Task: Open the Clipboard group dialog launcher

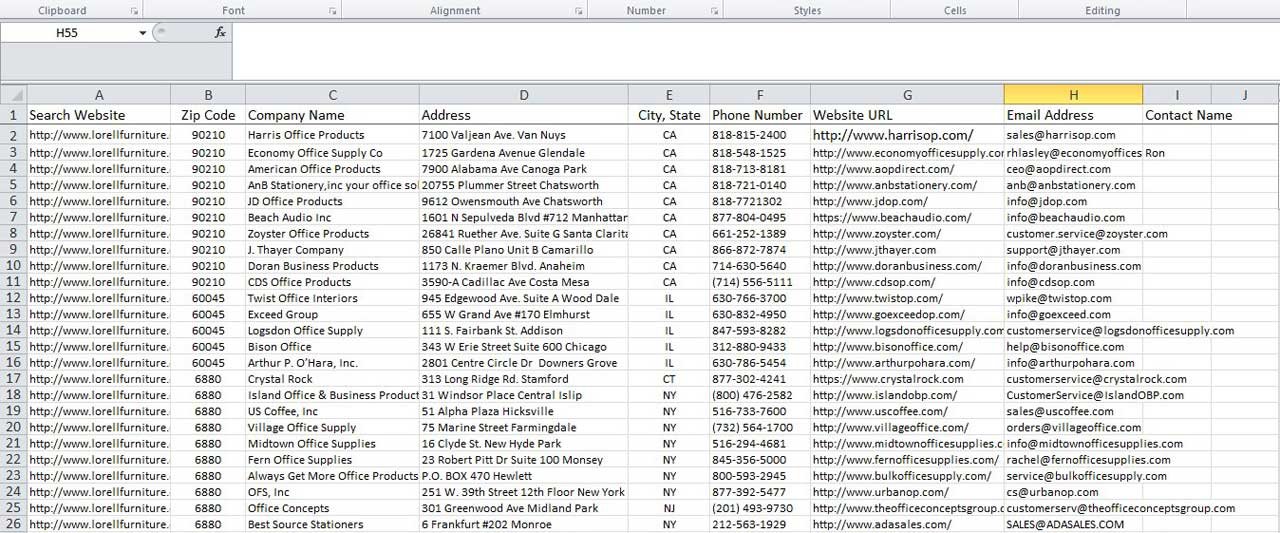Action: point(135,11)
